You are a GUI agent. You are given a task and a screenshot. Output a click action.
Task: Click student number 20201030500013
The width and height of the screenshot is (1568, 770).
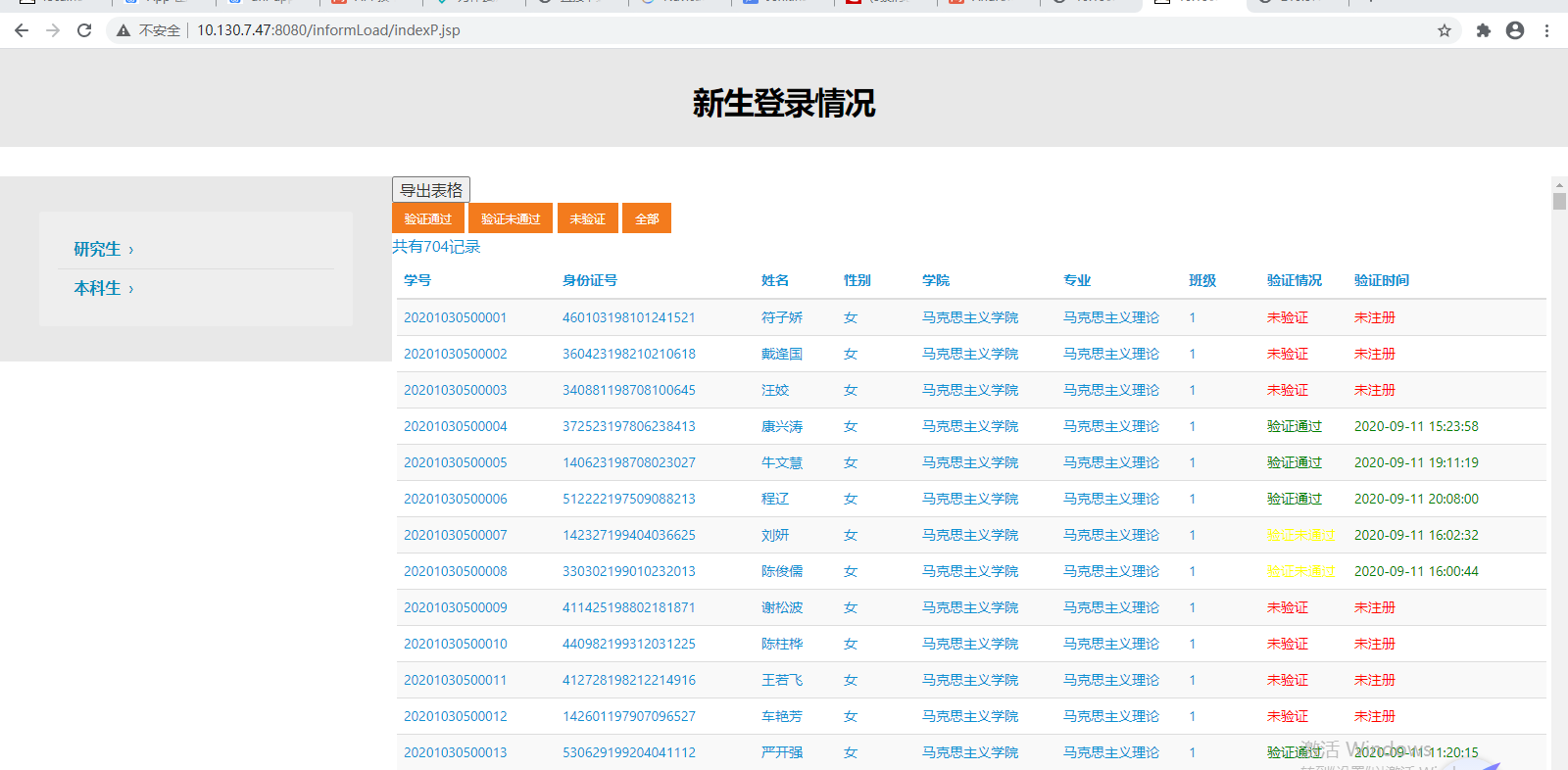click(x=456, y=752)
